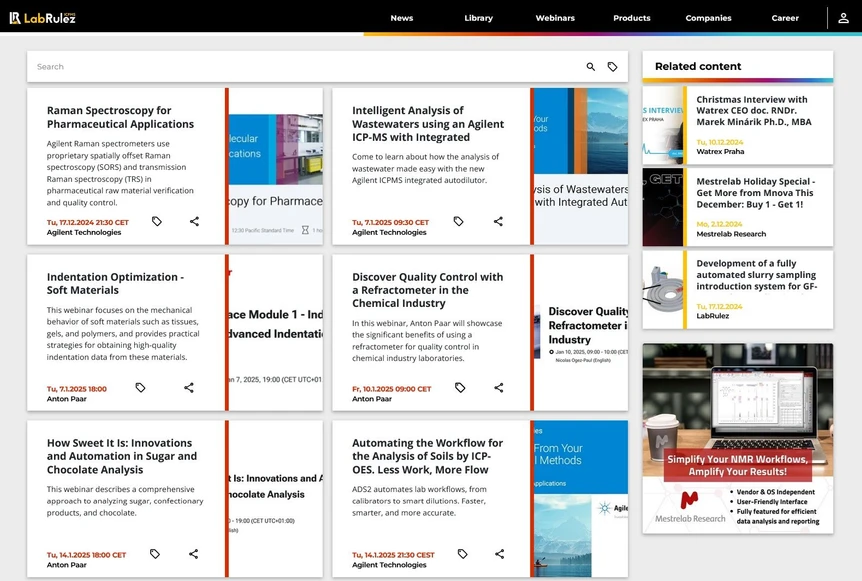Click the Soils ICP-OES webinar preview image

(581, 499)
